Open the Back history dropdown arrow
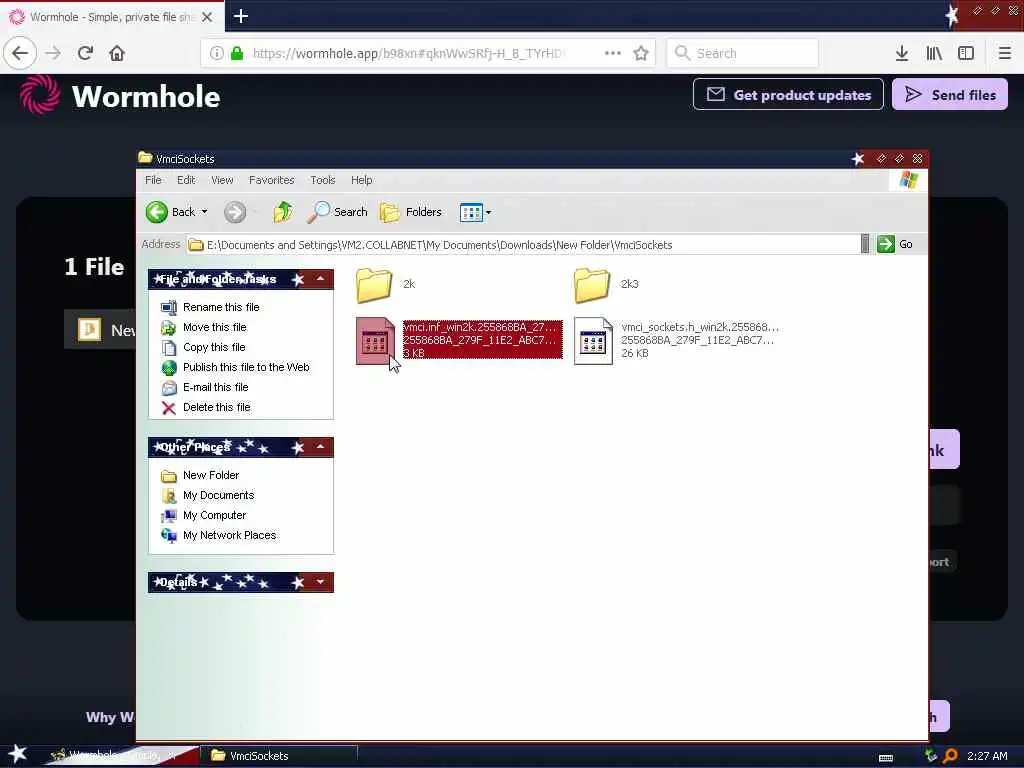Screen dimensions: 1024x768 click(204, 212)
